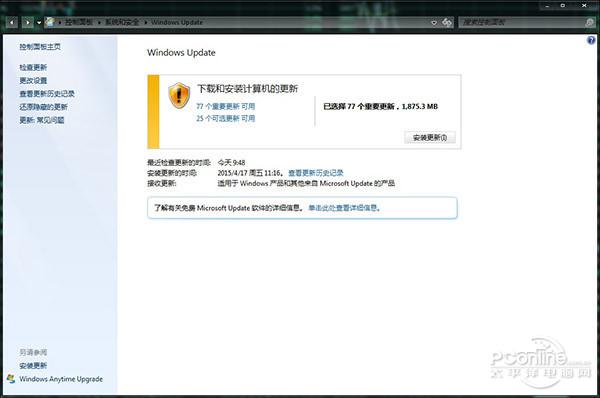Click 已选择 77 个重要更新 1,875.3 MB text
600x398 pixels.
pyautogui.click(x=381, y=107)
